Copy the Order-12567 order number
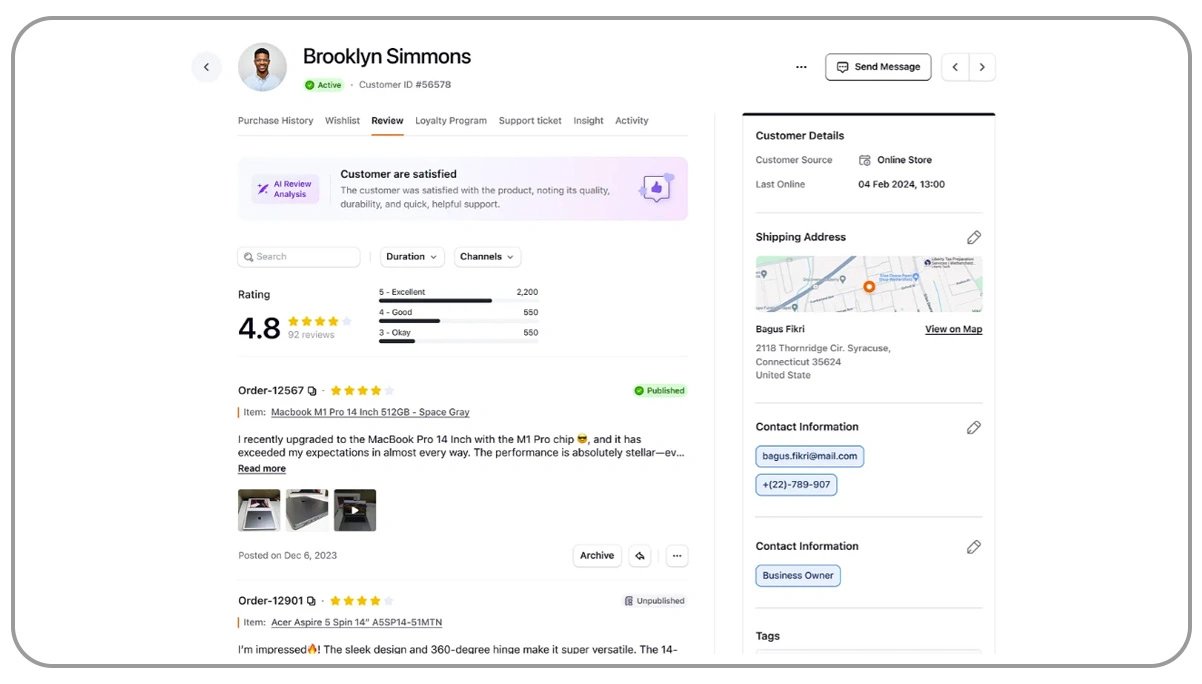 coord(310,390)
